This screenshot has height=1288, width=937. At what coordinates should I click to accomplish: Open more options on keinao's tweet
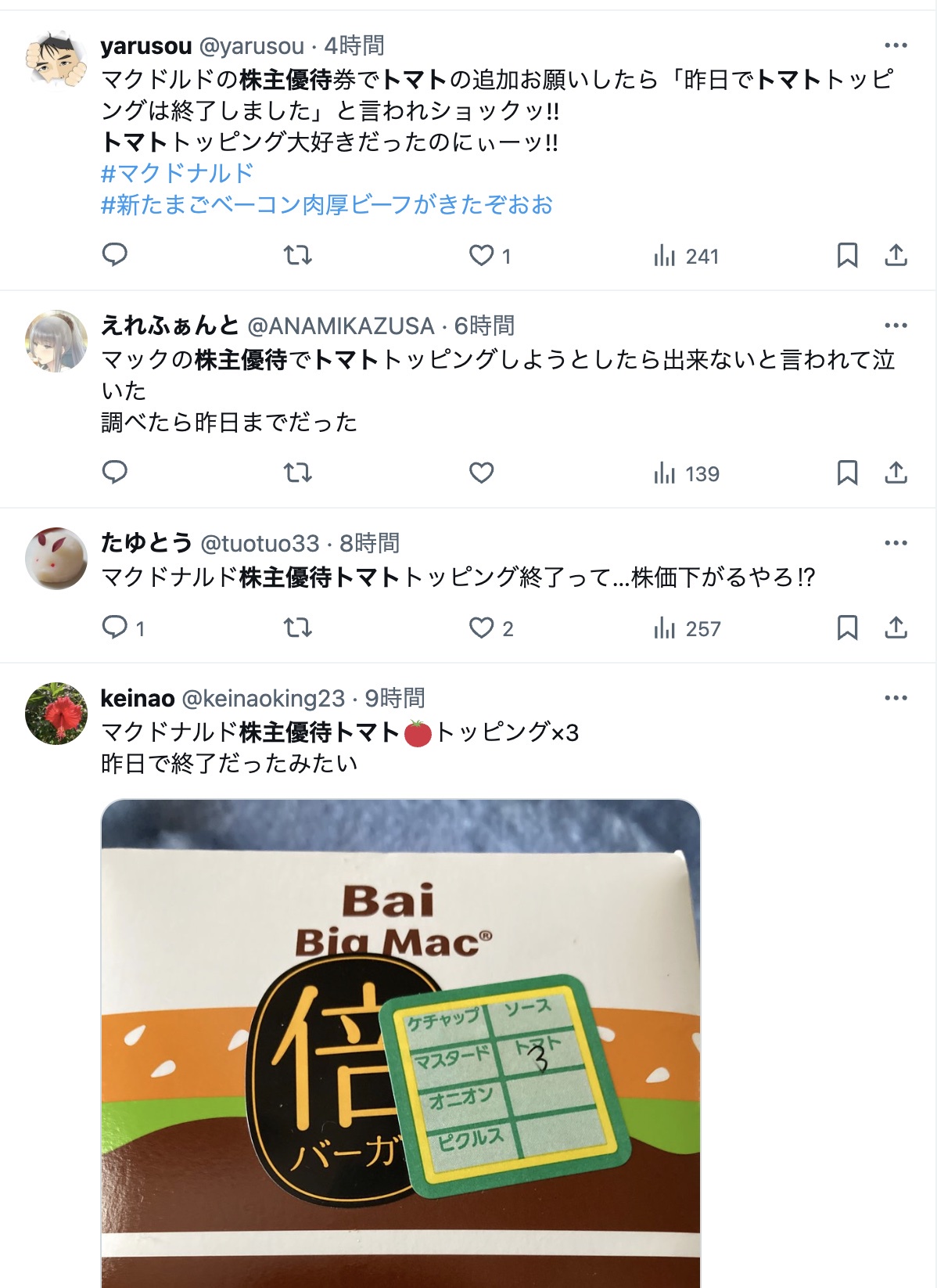coord(896,698)
